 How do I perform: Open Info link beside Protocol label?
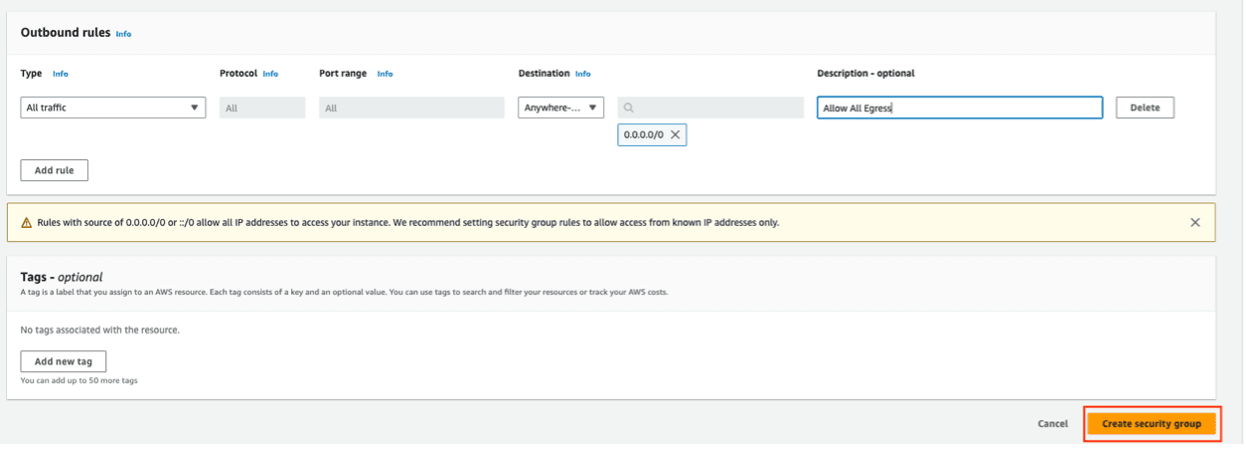270,74
